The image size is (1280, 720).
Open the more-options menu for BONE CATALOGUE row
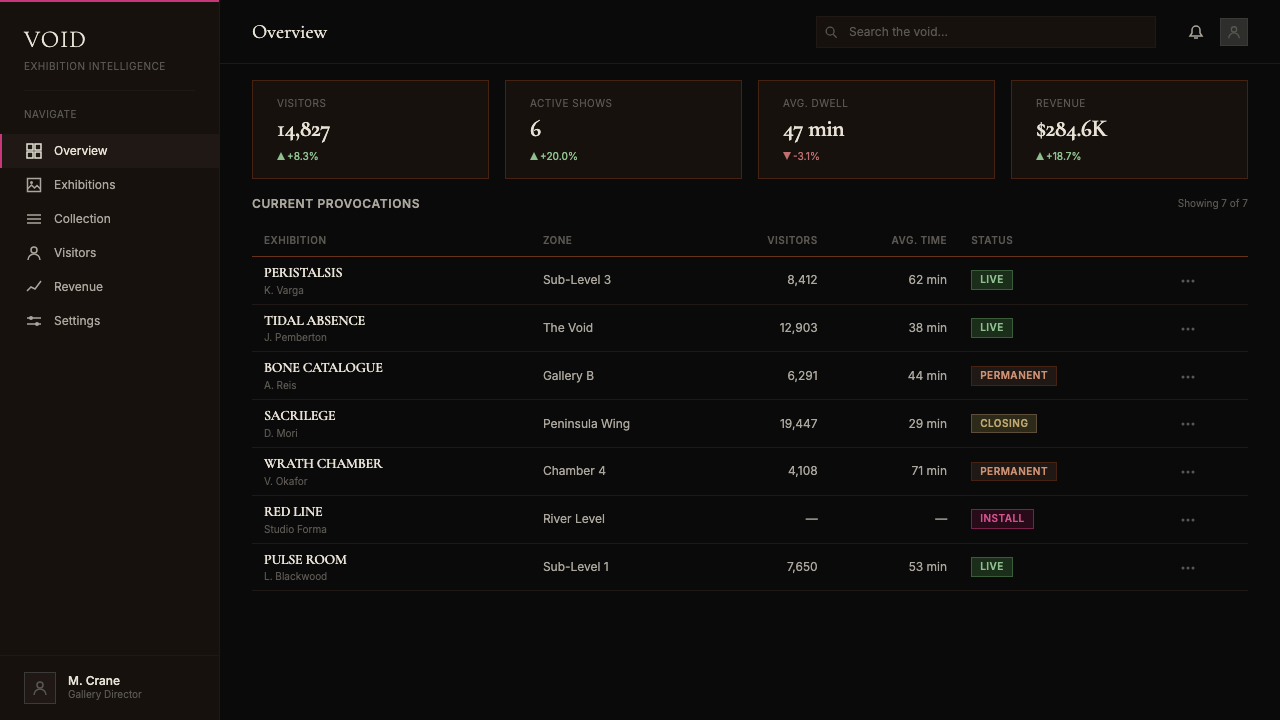click(1188, 377)
